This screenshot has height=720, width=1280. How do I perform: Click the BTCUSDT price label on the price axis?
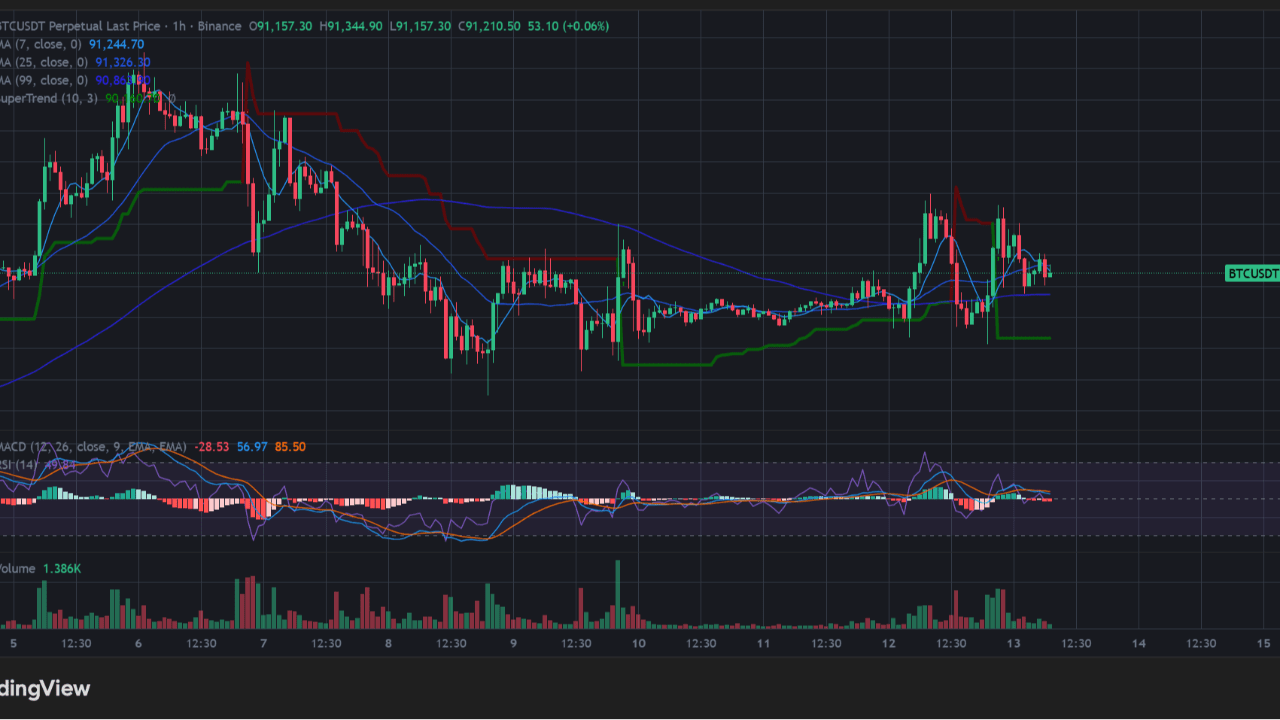point(1253,273)
